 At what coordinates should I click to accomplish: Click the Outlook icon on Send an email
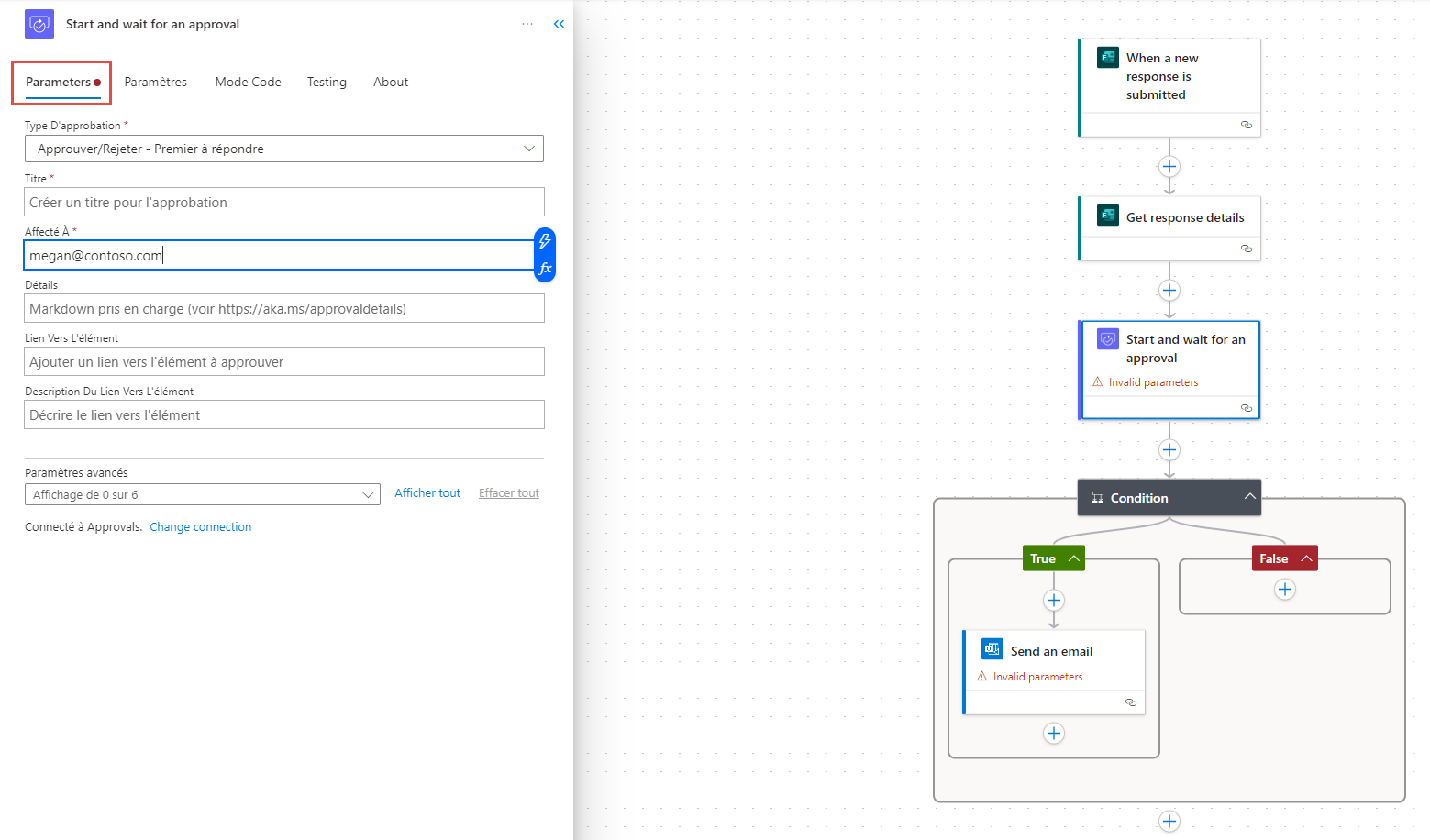coord(992,649)
